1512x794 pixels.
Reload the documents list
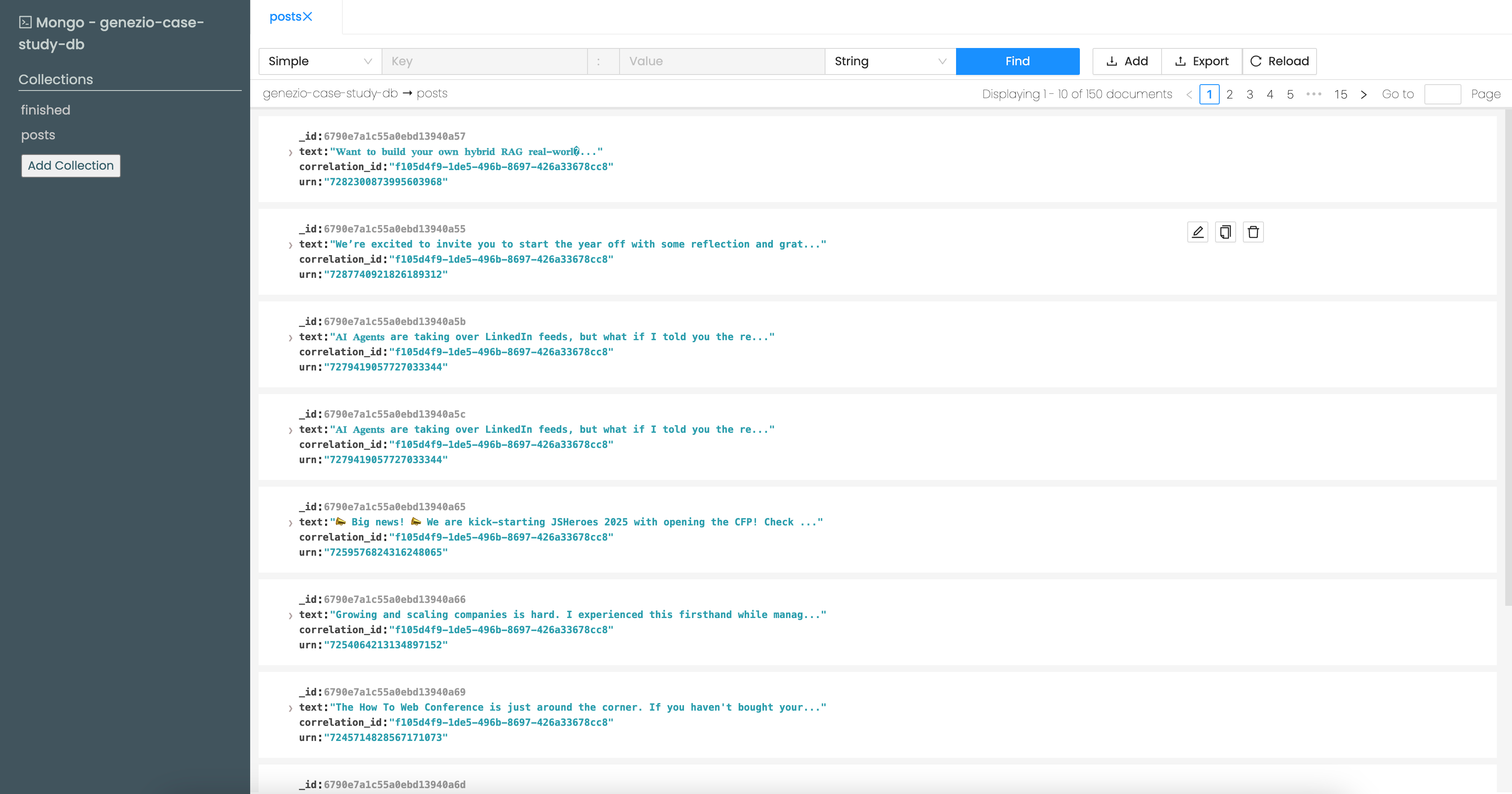1280,61
